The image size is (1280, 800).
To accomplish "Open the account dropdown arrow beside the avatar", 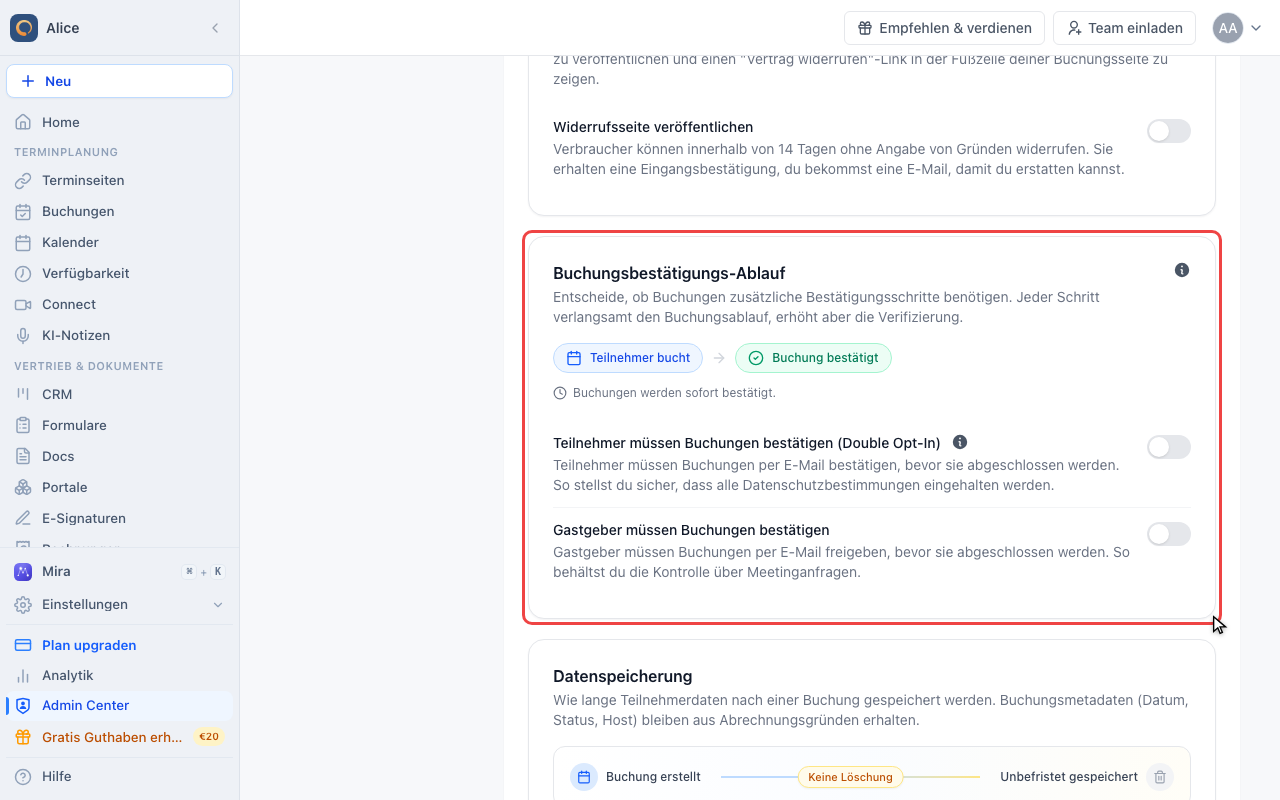I will pyautogui.click(x=1257, y=28).
